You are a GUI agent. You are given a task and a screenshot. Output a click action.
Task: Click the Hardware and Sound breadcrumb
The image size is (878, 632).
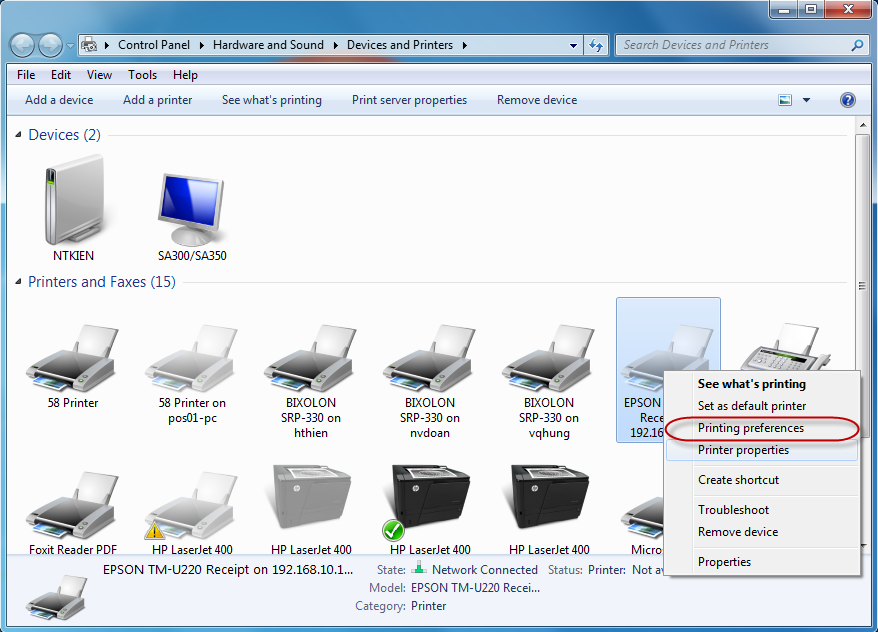[268, 45]
